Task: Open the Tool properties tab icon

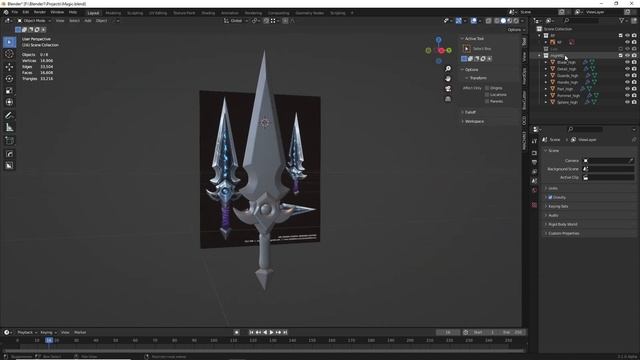Action: pyautogui.click(x=534, y=141)
